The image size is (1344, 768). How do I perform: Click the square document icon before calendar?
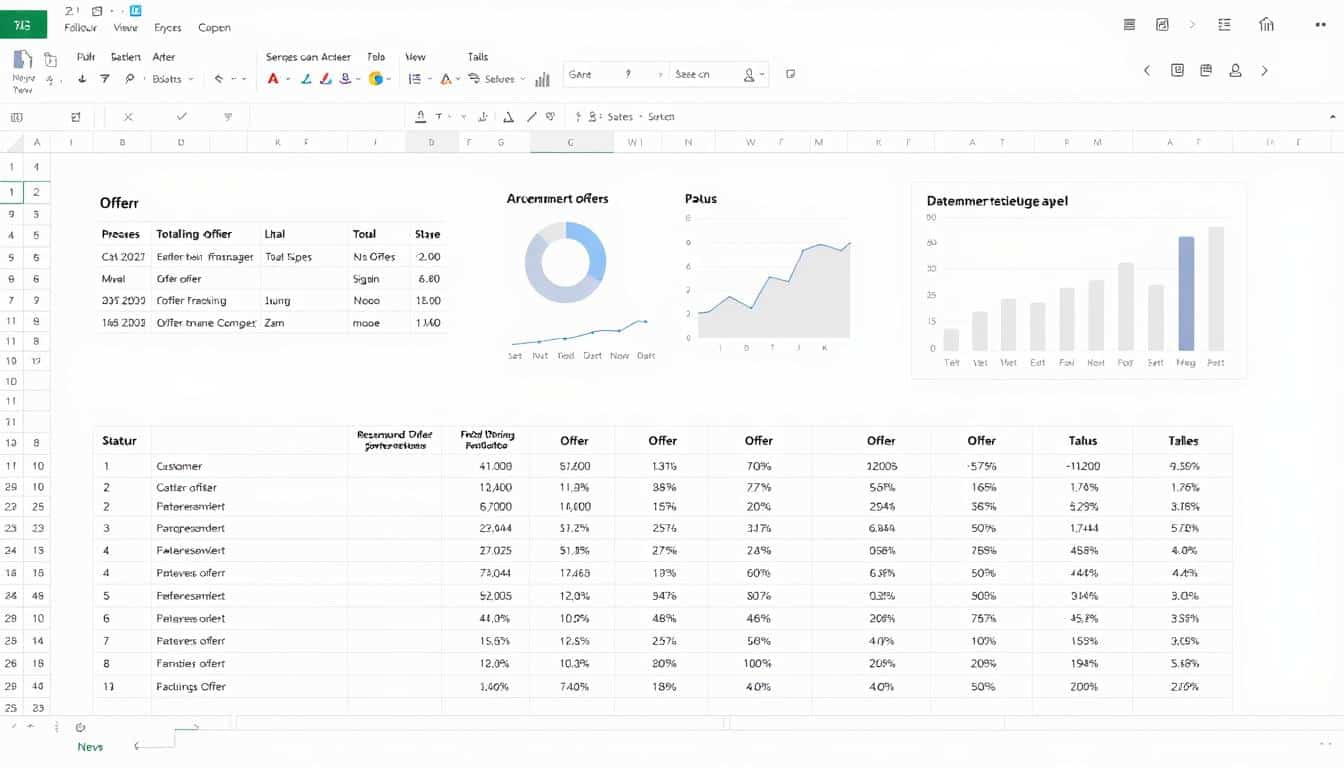click(1177, 71)
